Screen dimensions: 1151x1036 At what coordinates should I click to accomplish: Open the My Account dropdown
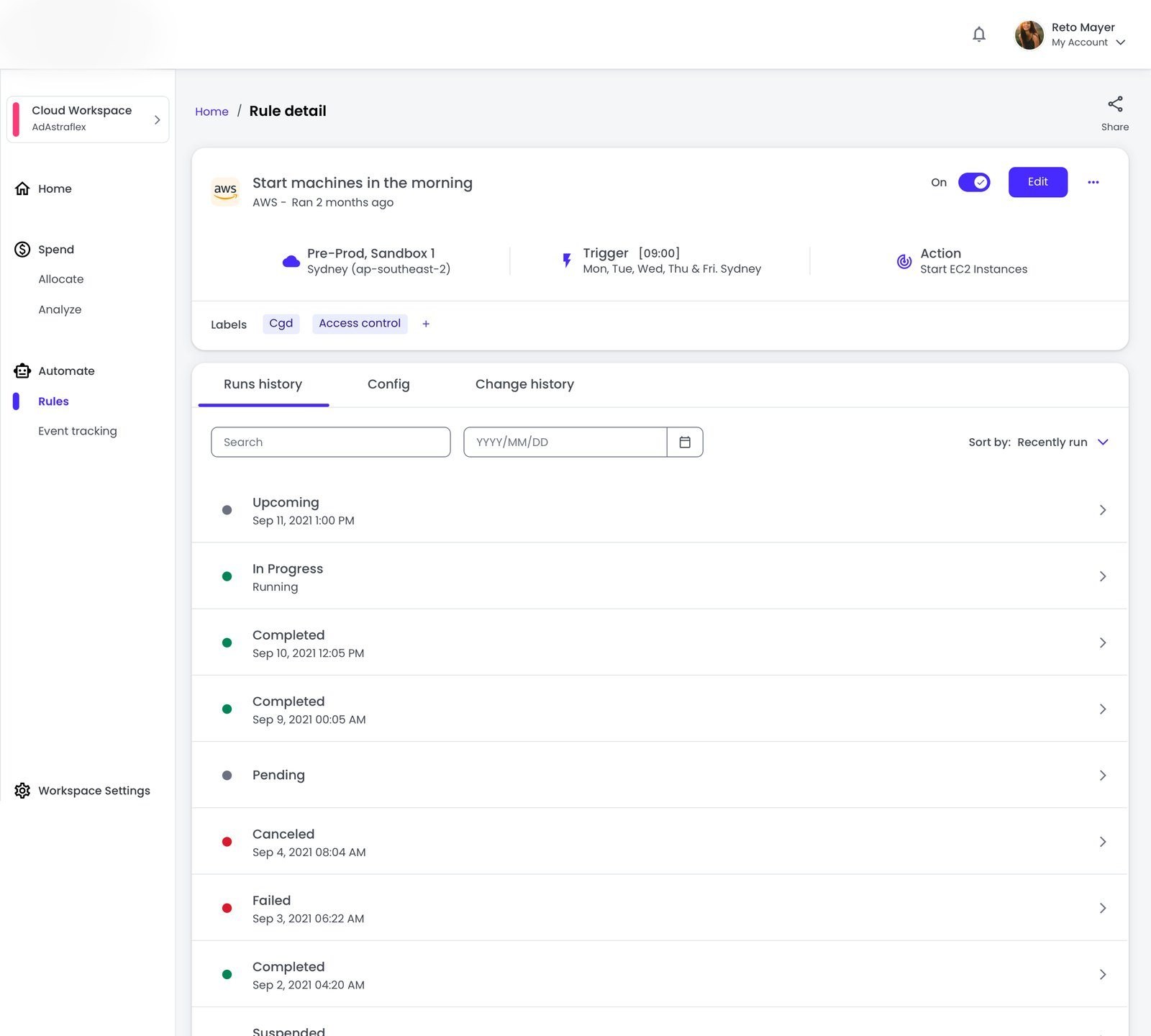click(1088, 42)
